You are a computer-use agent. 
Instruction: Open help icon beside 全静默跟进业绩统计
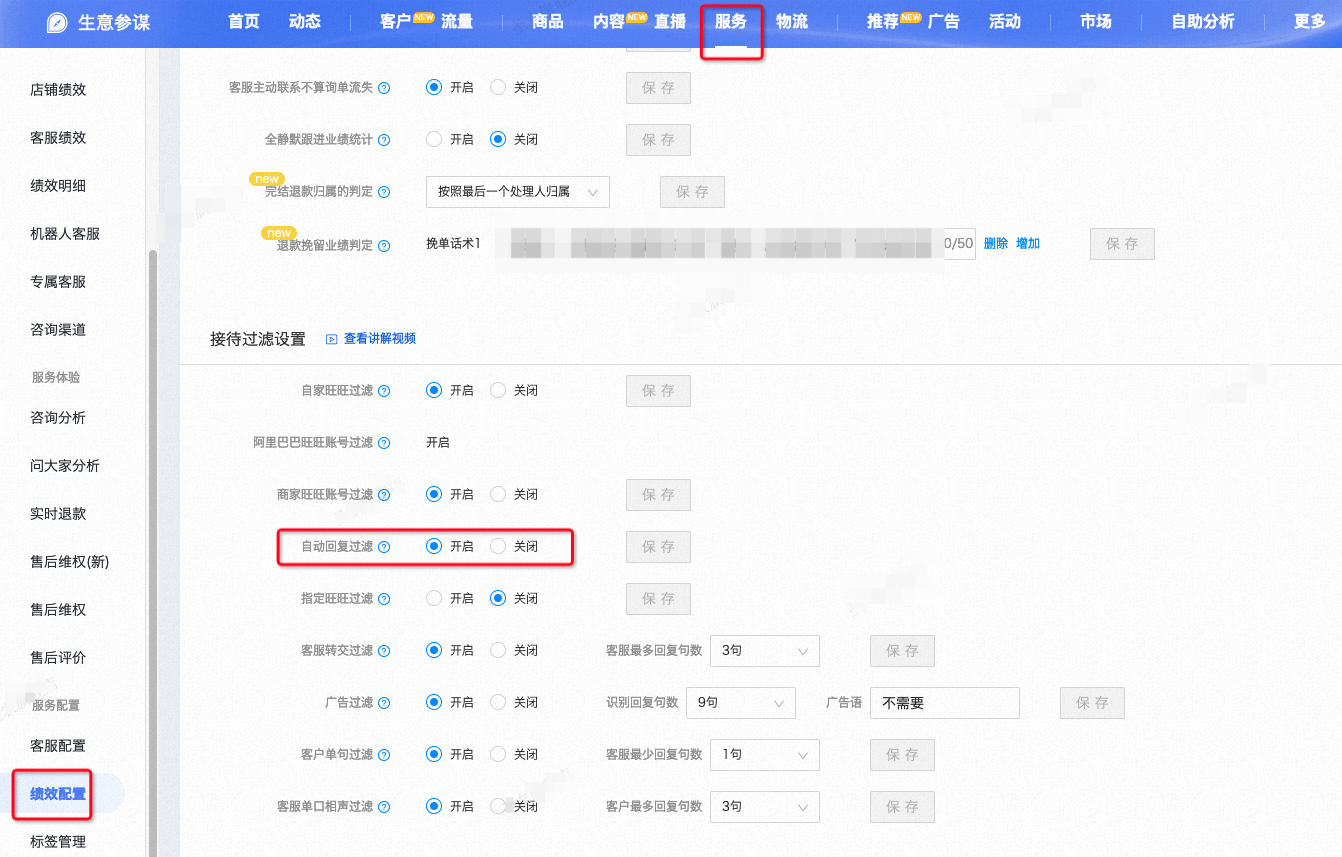[384, 140]
